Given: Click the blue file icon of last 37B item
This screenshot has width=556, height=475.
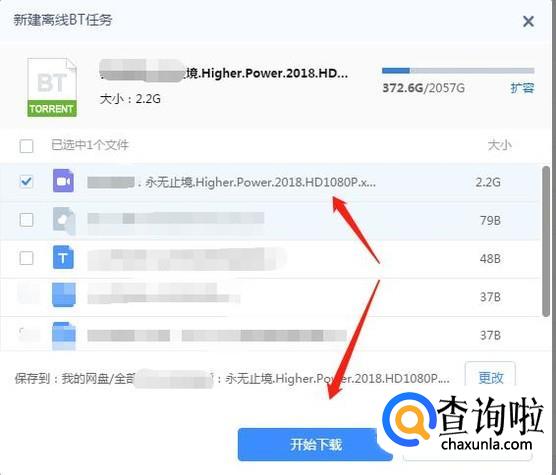Looking at the screenshot, I should point(64,335).
